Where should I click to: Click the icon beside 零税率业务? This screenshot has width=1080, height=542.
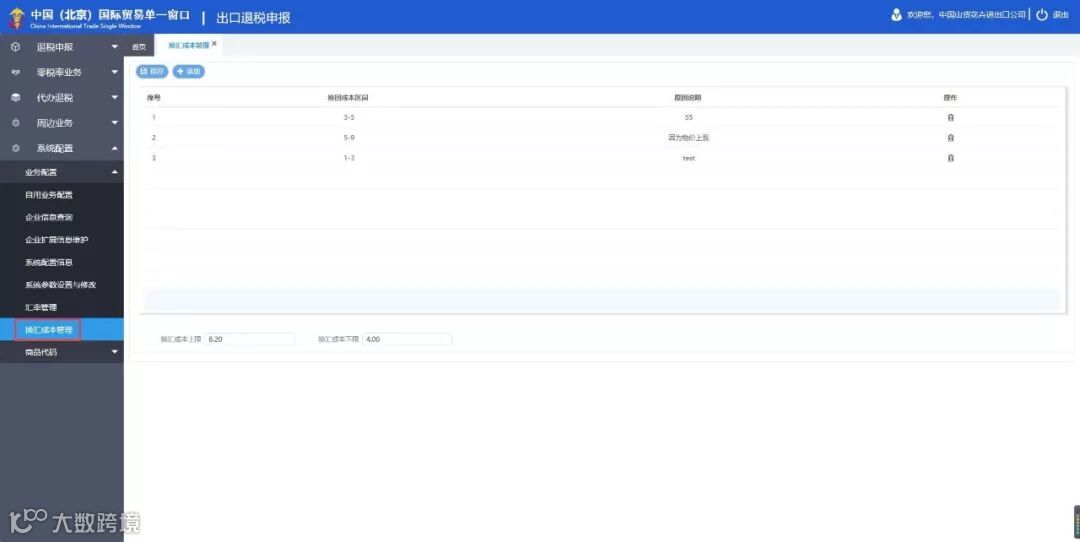click(16, 72)
